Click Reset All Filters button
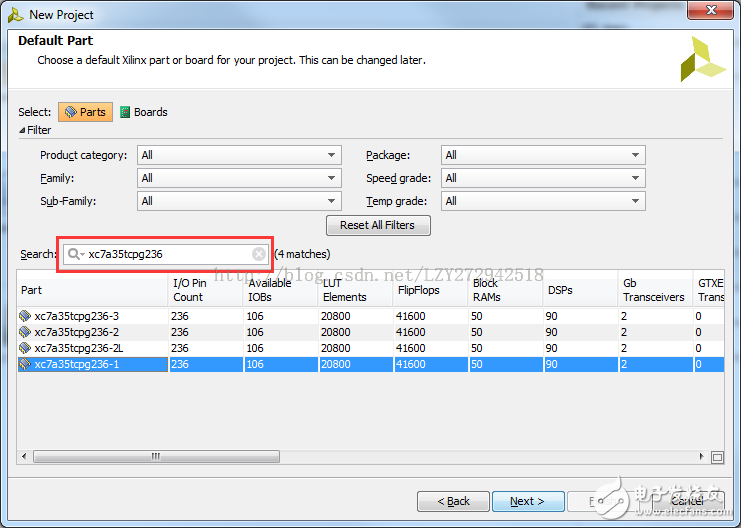Screen dimensions: 741x528 tap(378, 225)
